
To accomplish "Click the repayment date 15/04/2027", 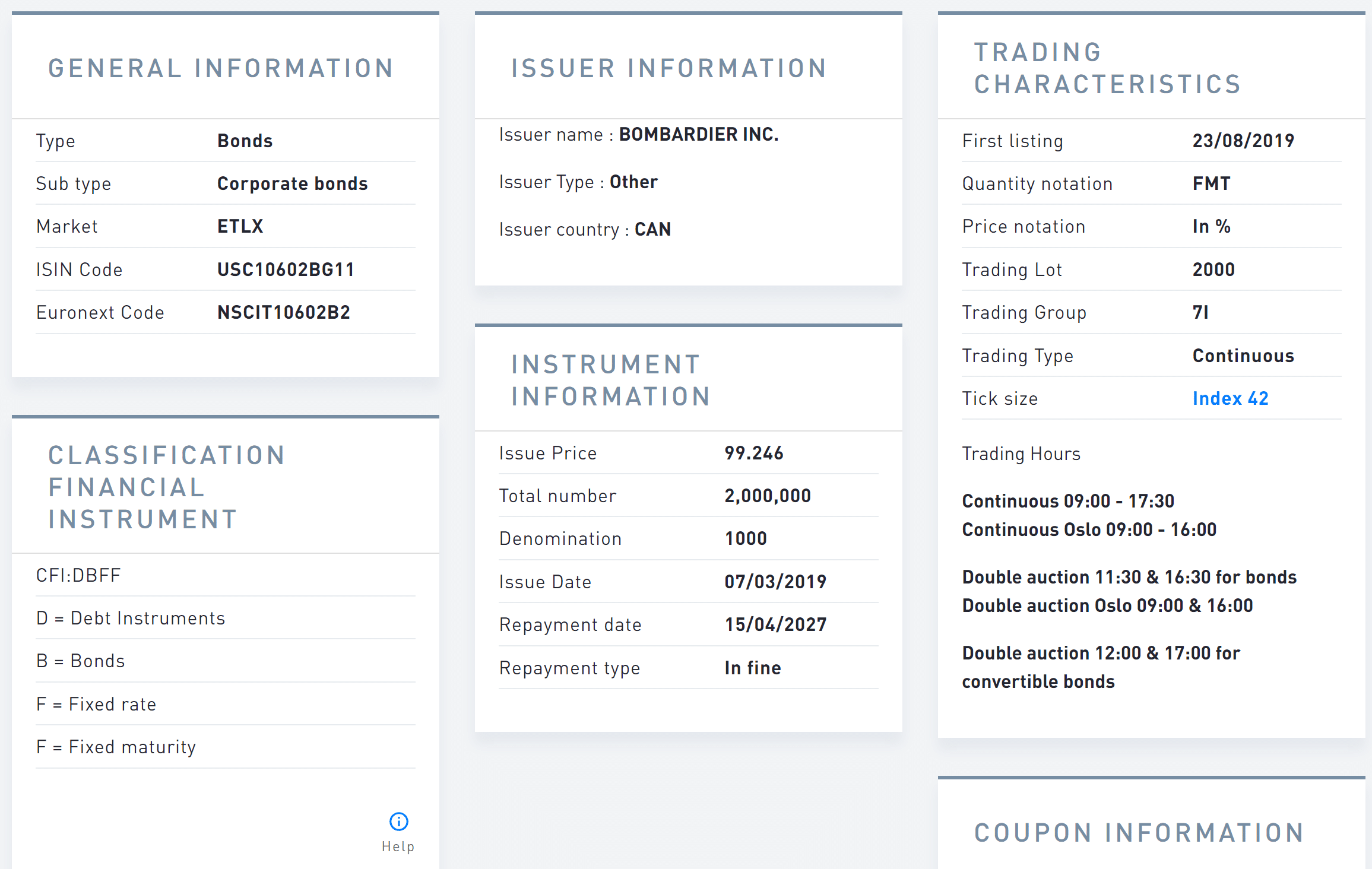I will coord(775,624).
